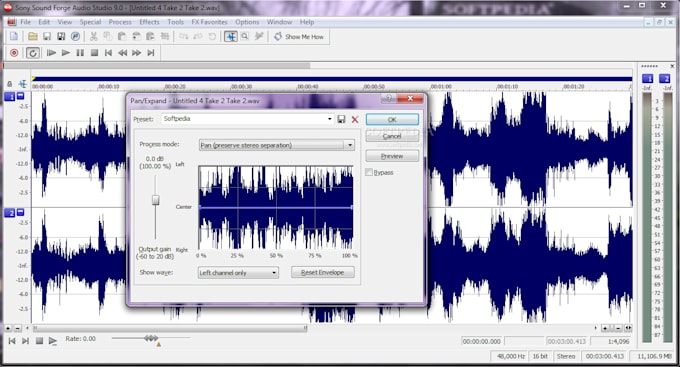Click the Show Me How button

click(x=299, y=37)
